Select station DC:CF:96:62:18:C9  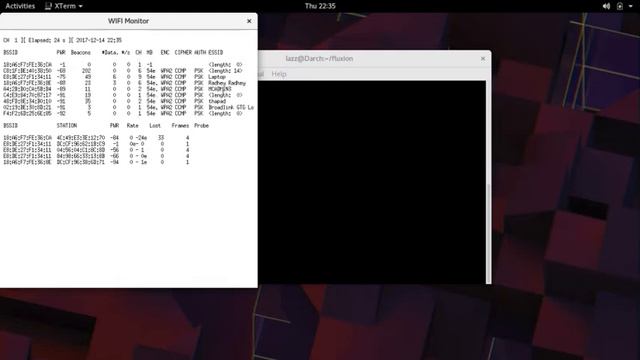[81, 144]
